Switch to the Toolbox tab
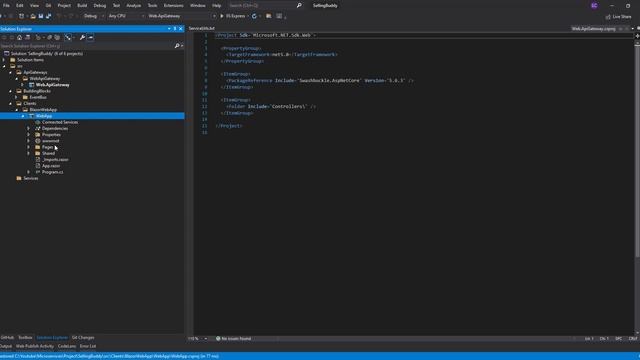The width and height of the screenshot is (640, 360). 25,338
